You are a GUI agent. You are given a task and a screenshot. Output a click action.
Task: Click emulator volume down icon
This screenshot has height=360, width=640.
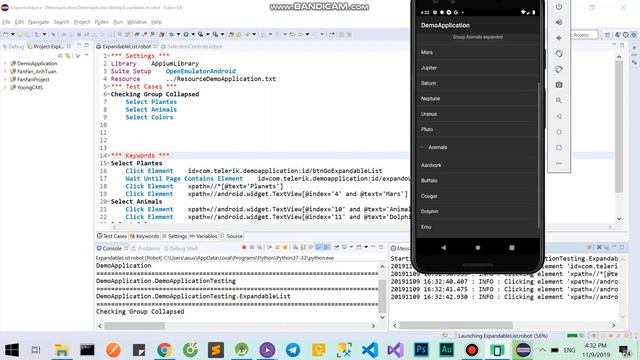click(559, 38)
